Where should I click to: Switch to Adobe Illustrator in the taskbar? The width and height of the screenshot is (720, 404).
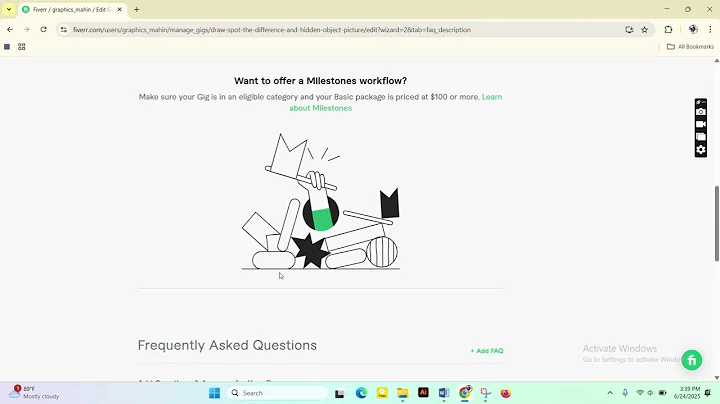click(423, 393)
